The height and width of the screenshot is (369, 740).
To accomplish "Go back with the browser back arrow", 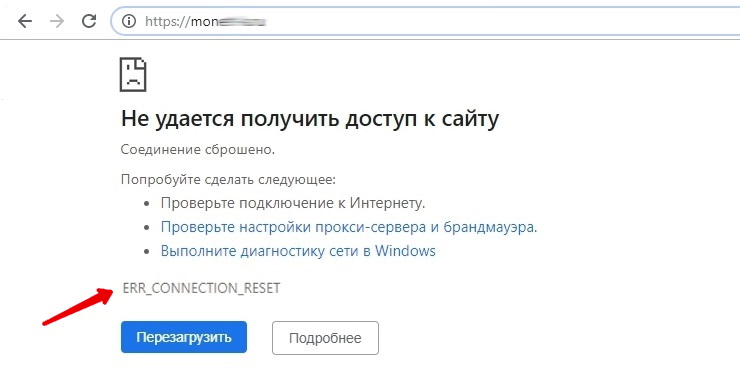I will [x=25, y=21].
